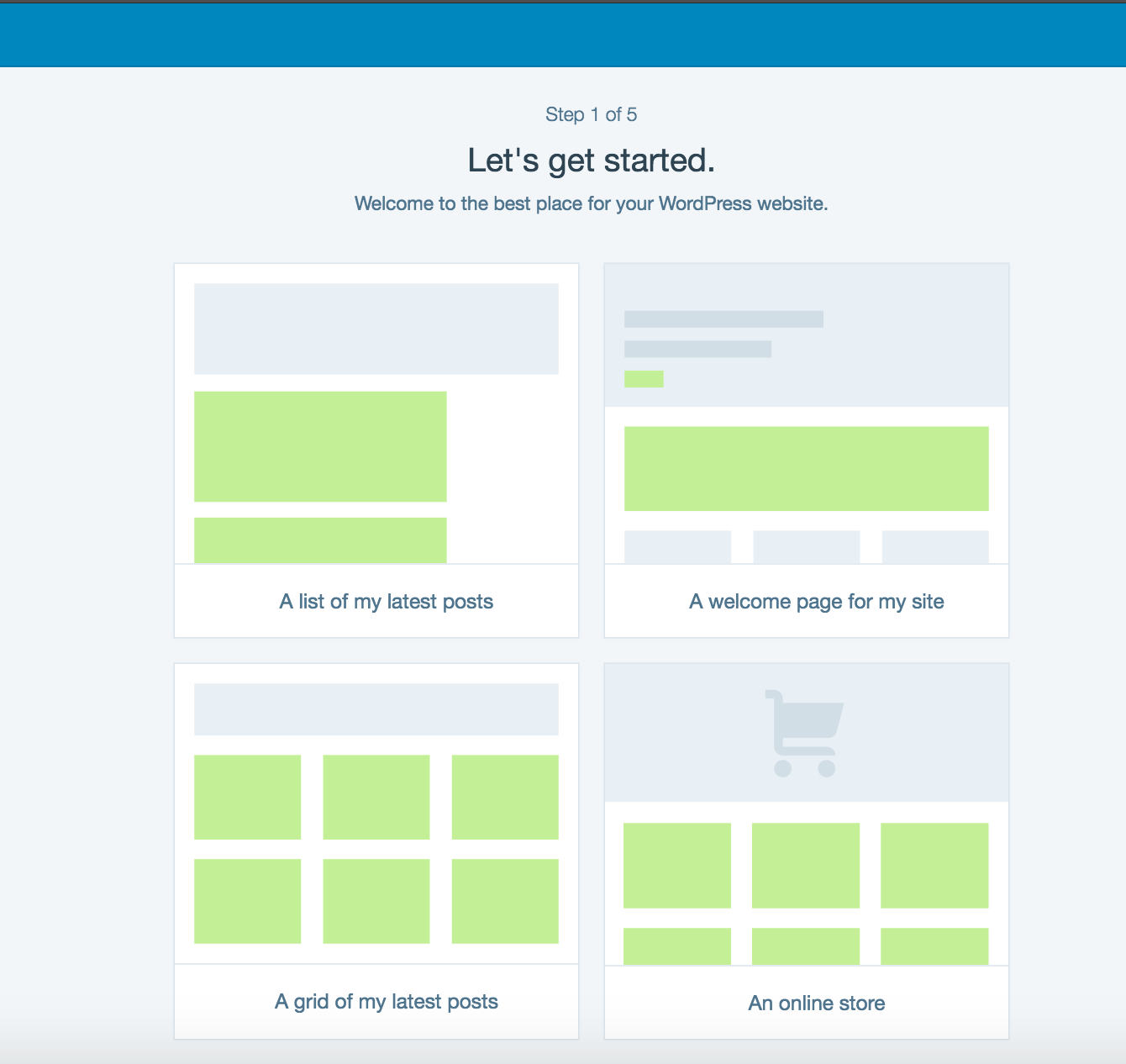Click longer gray title line in welcome preview
Viewport: 1126px width, 1064px height.
pyautogui.click(x=723, y=319)
